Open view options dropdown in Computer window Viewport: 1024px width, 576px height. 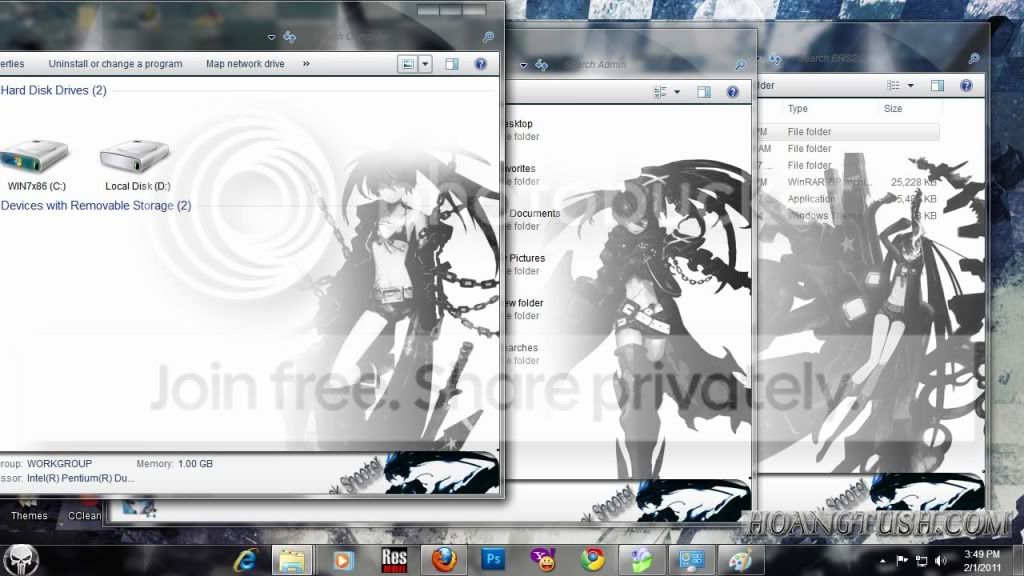[x=425, y=64]
